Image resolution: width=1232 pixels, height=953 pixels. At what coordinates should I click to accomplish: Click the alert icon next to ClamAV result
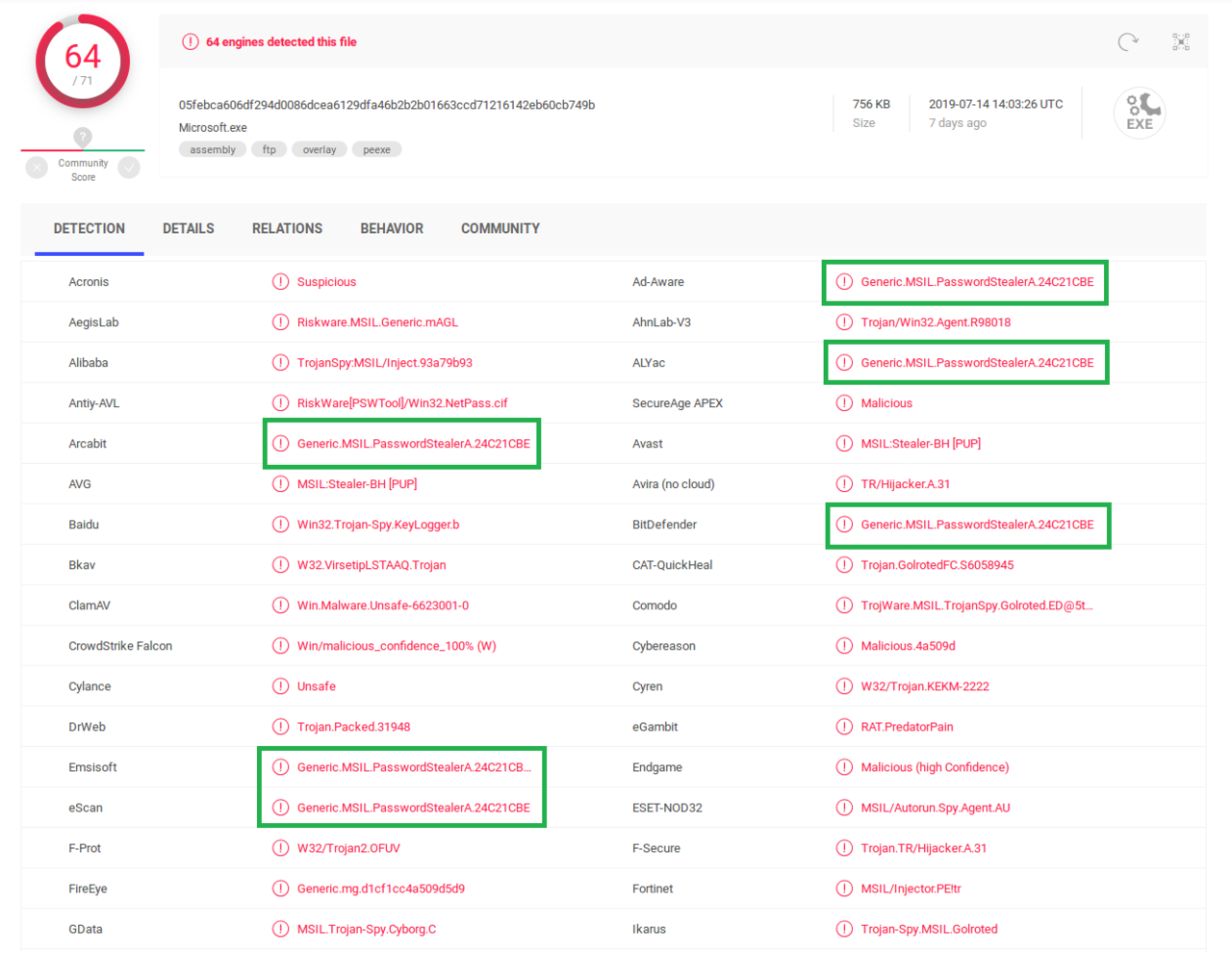(280, 605)
